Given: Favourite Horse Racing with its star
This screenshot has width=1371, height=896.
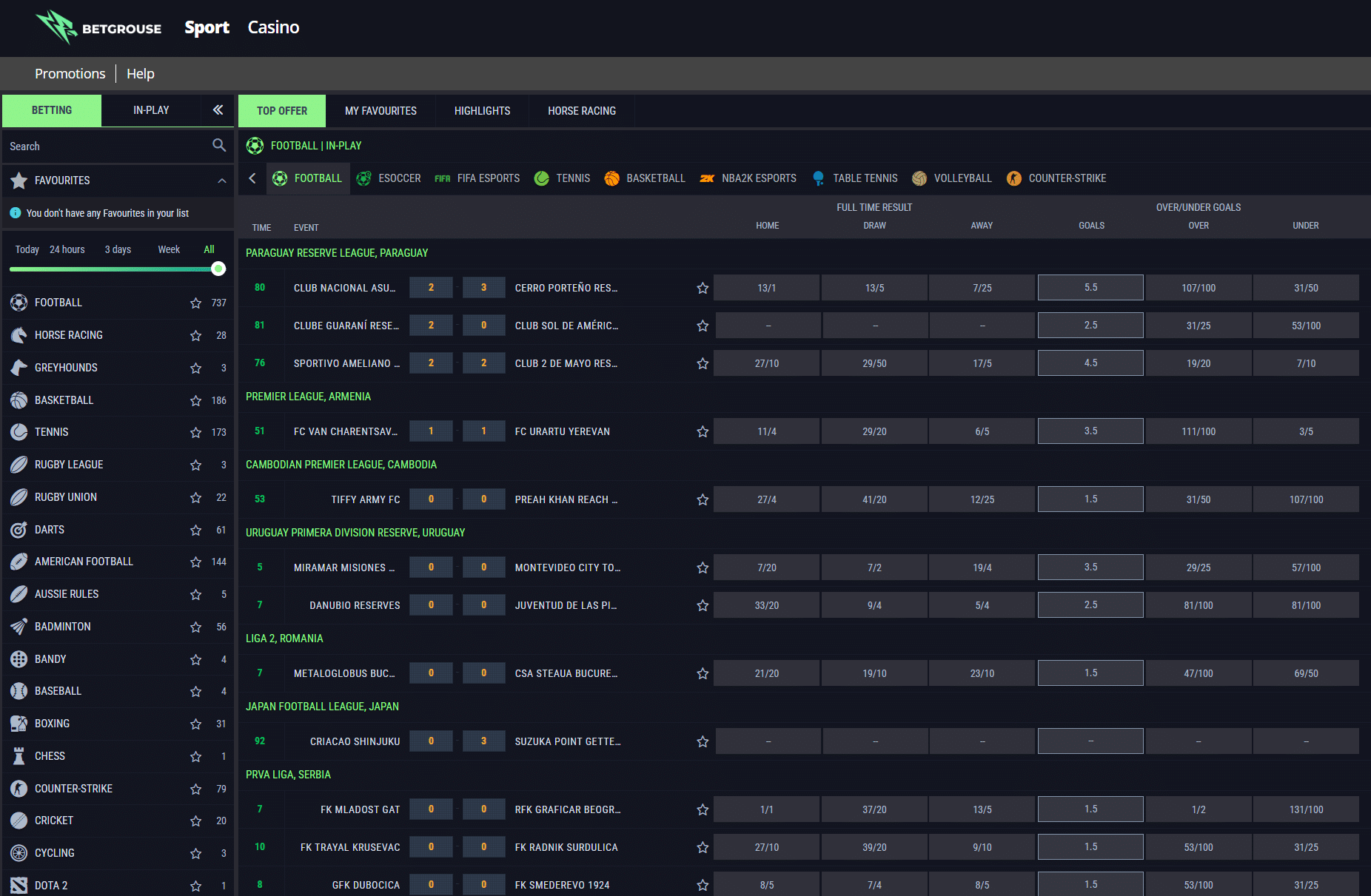Looking at the screenshot, I should pos(195,335).
